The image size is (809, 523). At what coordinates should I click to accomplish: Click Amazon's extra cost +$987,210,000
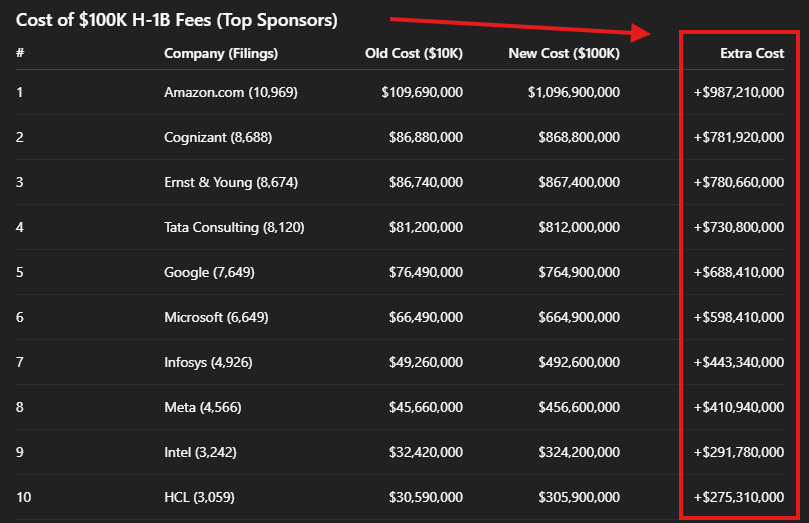click(x=738, y=92)
